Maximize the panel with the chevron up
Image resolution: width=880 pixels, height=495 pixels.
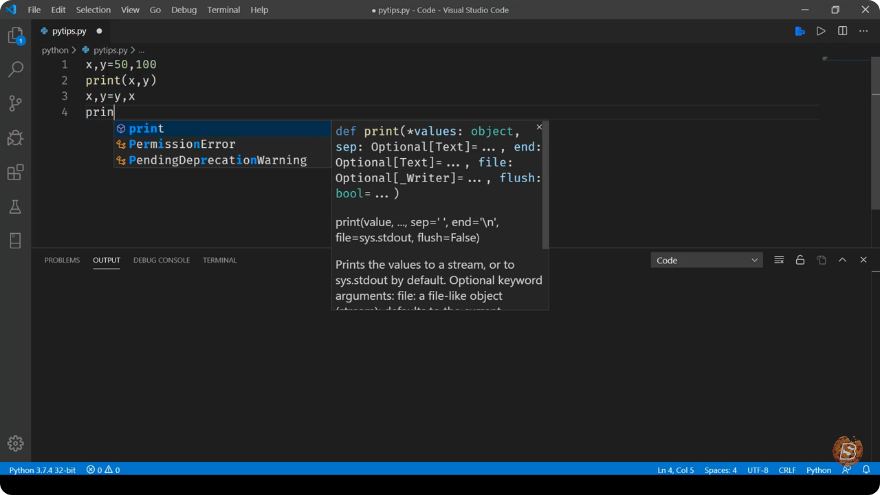coord(842,260)
